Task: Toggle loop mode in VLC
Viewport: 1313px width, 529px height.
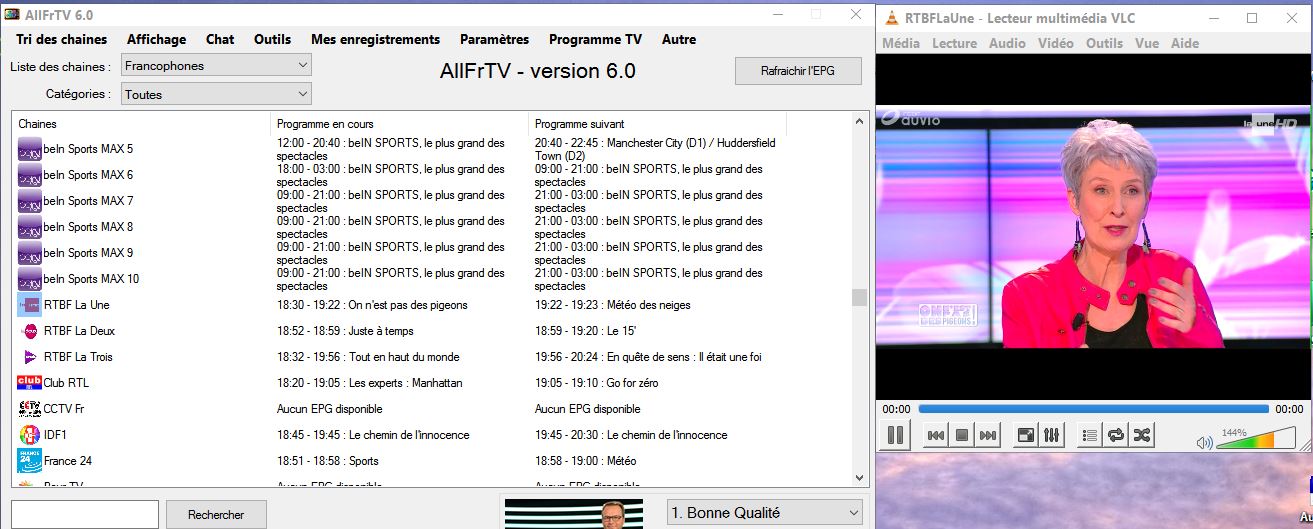Action: tap(1116, 436)
